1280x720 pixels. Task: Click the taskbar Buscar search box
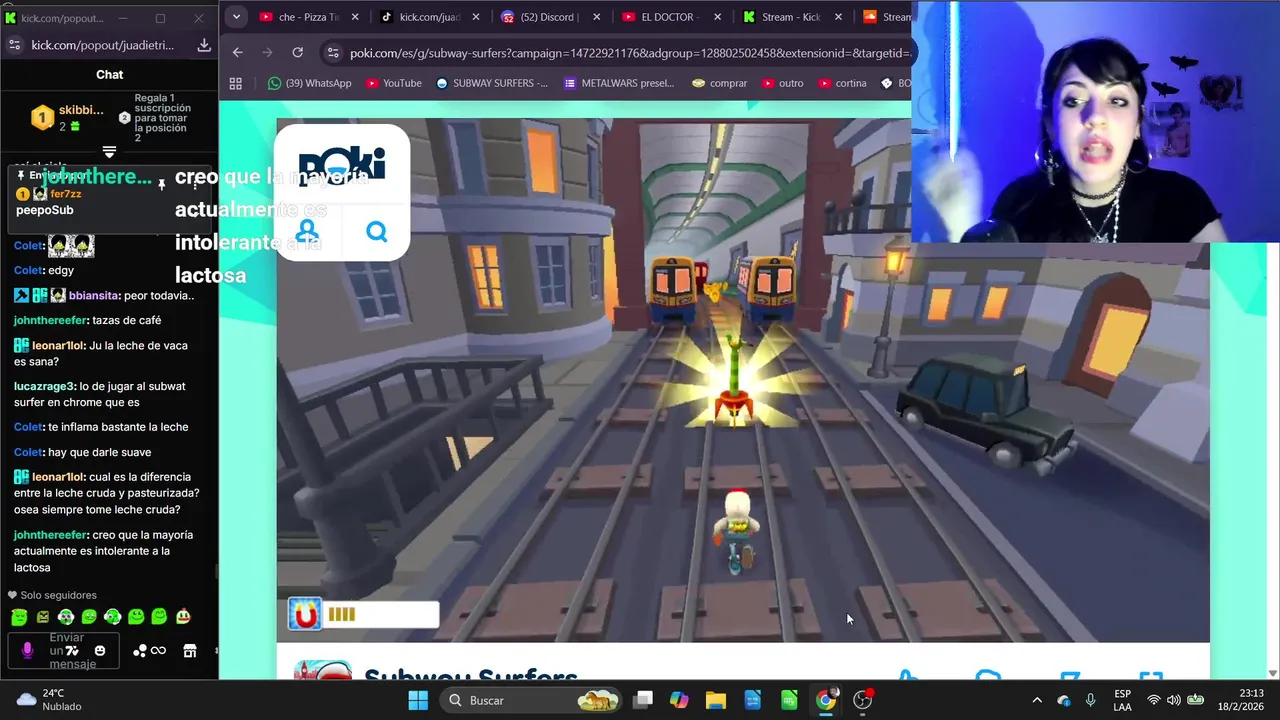533,700
